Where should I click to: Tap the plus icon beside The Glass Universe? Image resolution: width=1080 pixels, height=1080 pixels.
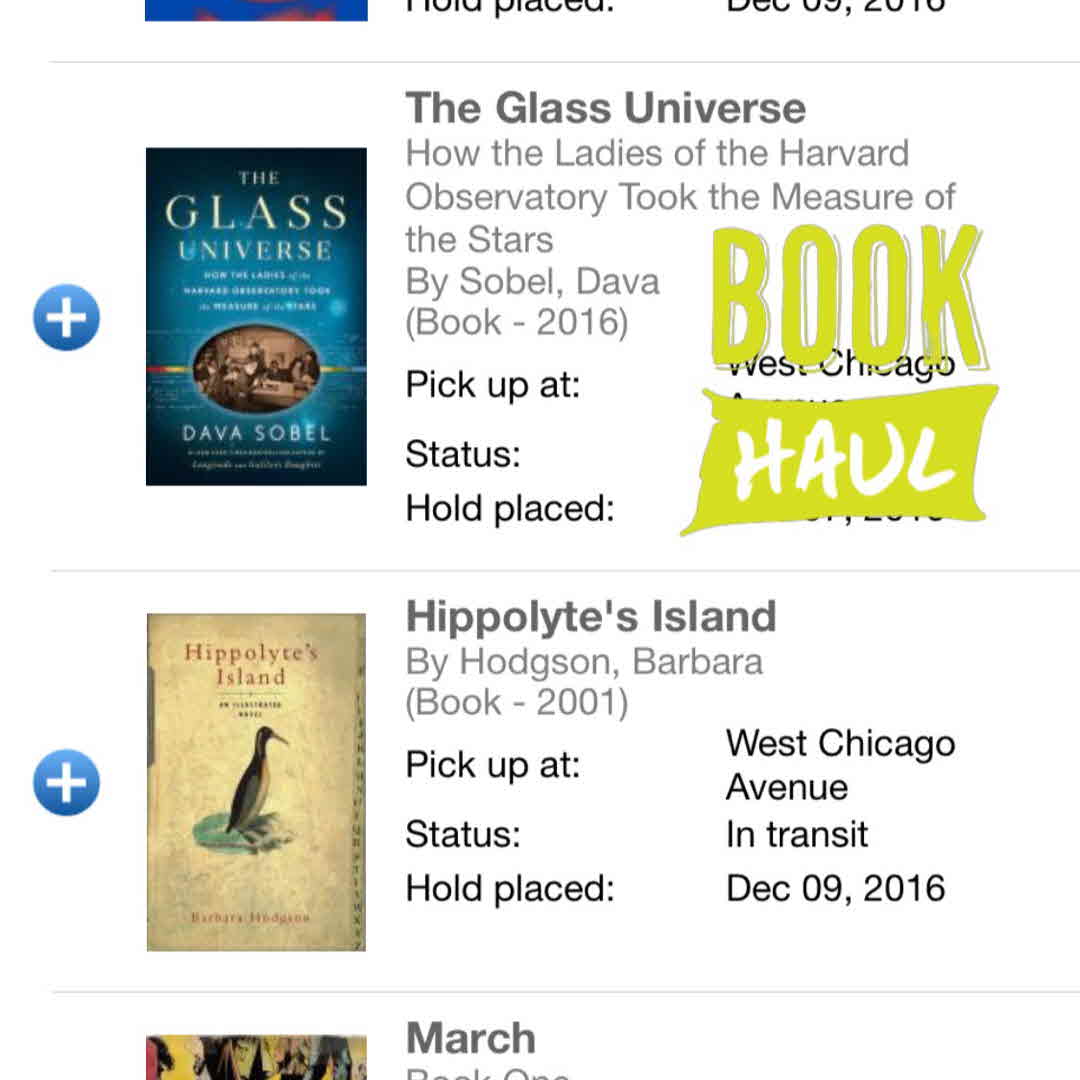pos(66,318)
